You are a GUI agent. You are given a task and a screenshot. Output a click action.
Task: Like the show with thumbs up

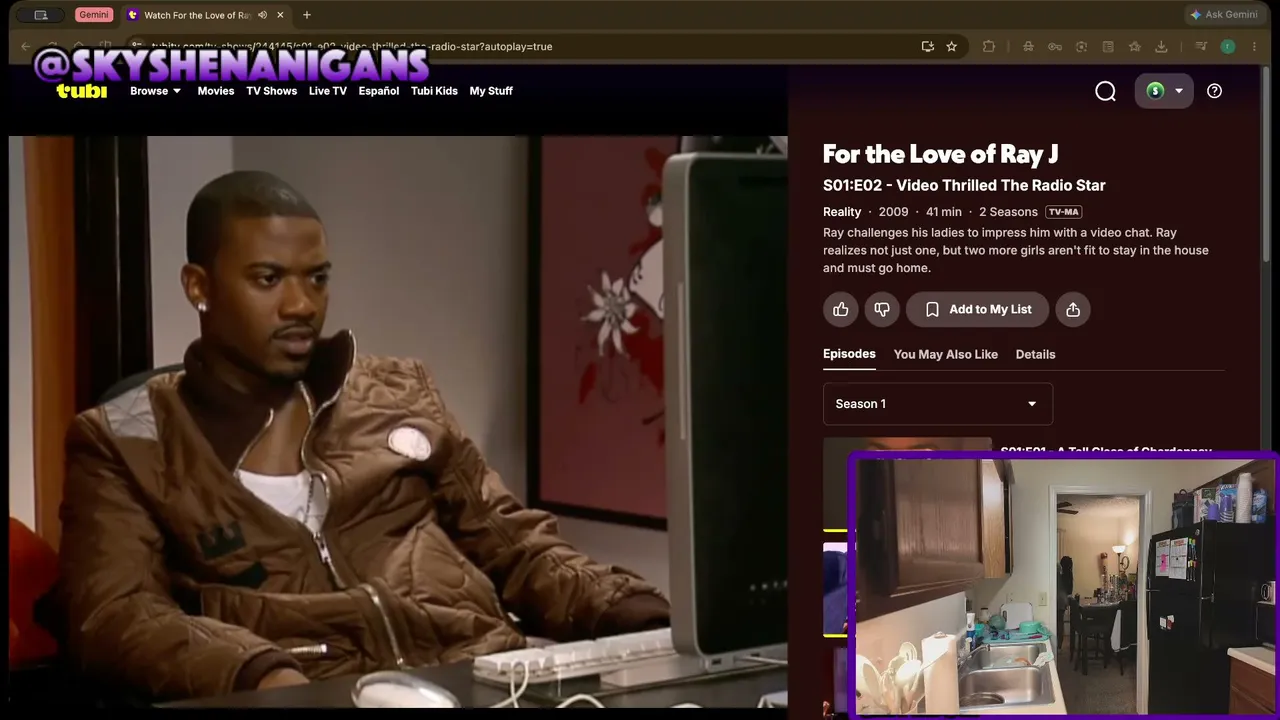point(841,310)
